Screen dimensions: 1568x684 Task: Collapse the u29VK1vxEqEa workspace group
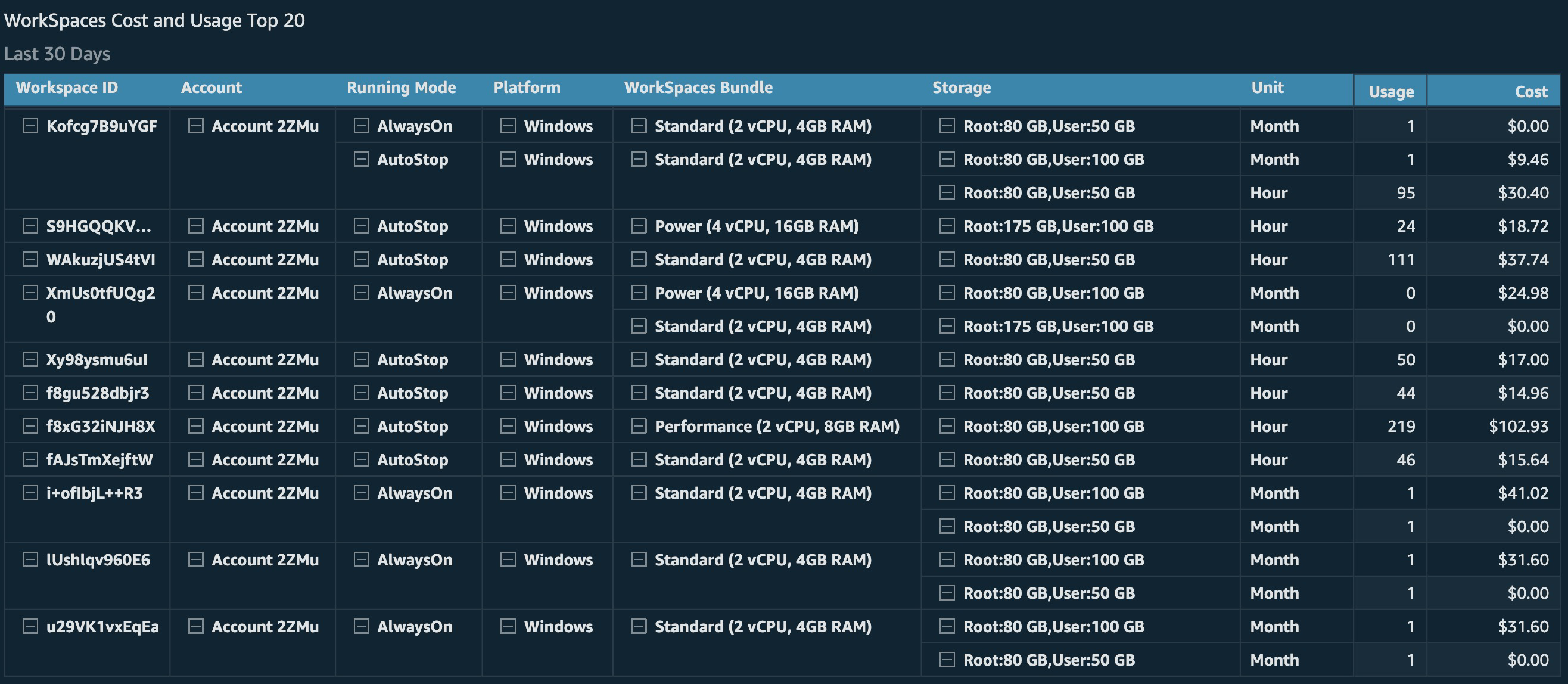[30, 626]
